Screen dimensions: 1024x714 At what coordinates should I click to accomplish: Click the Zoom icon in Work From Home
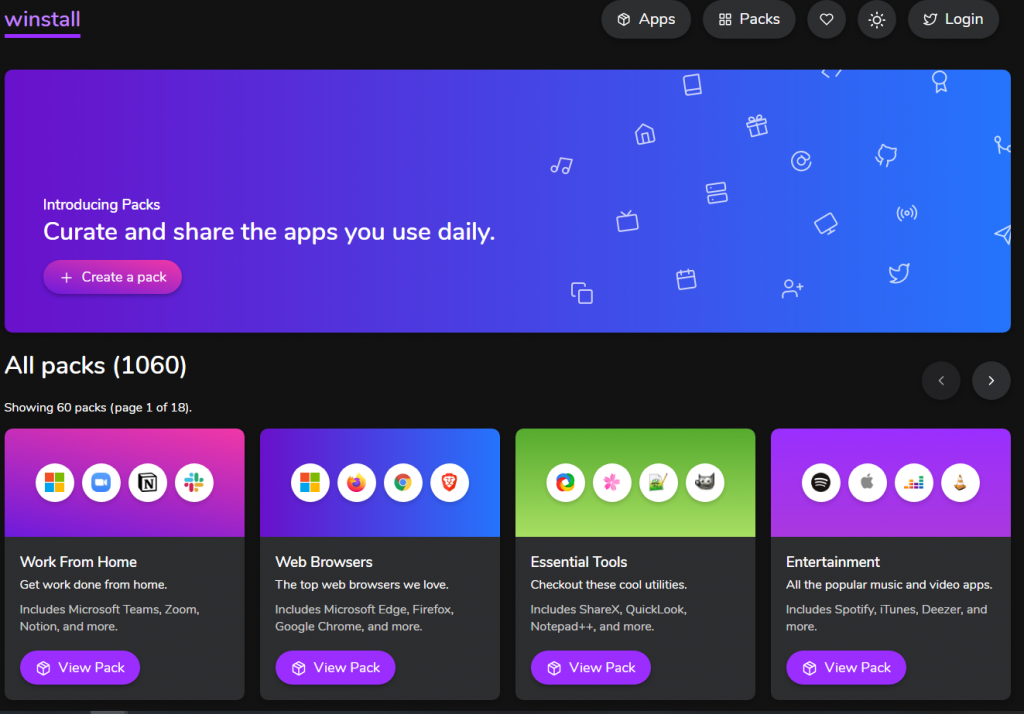coord(101,483)
